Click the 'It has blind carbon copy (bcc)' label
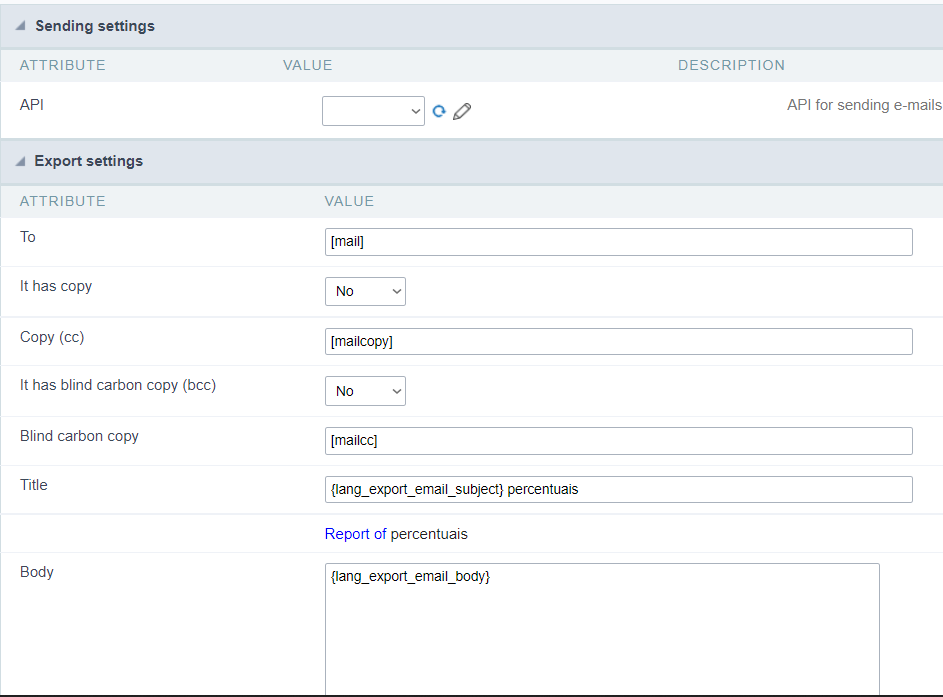 pos(118,385)
